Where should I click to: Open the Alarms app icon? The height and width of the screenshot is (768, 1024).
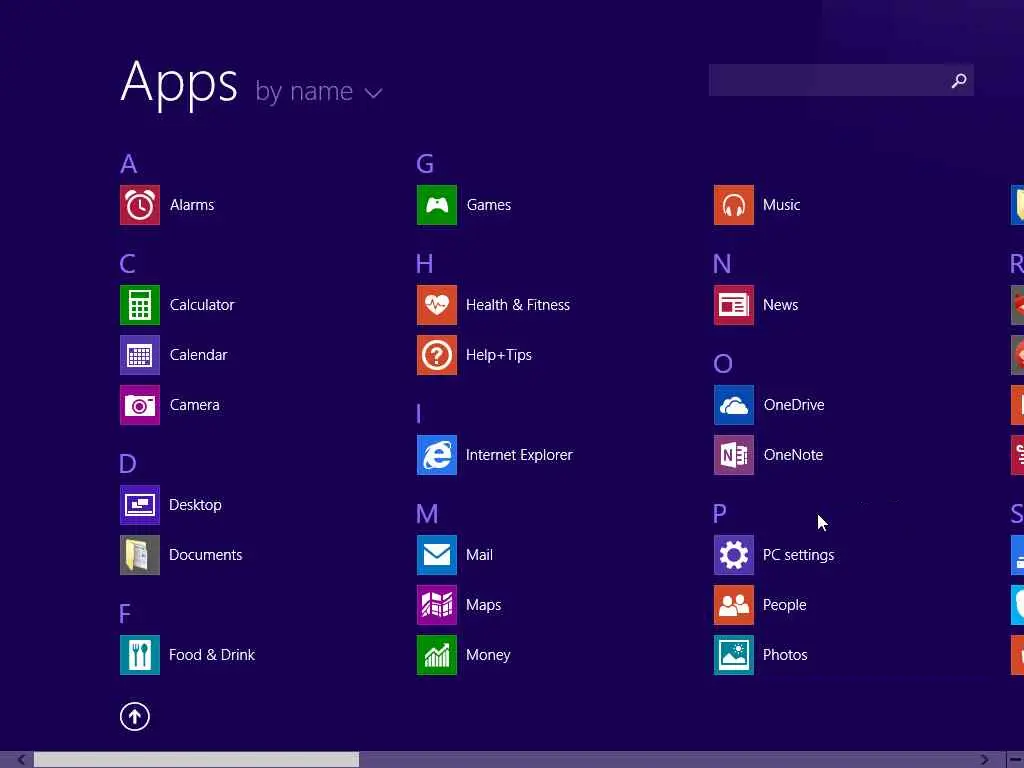point(140,205)
